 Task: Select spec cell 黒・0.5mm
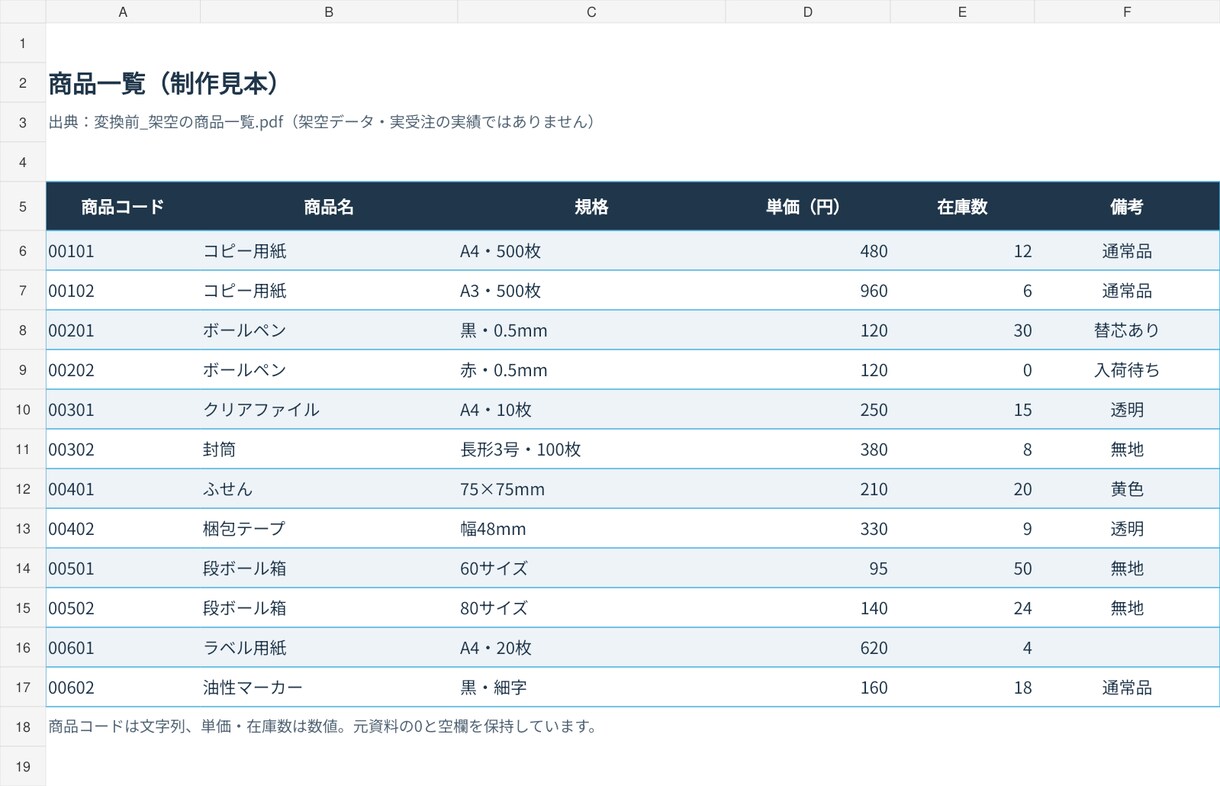point(591,330)
